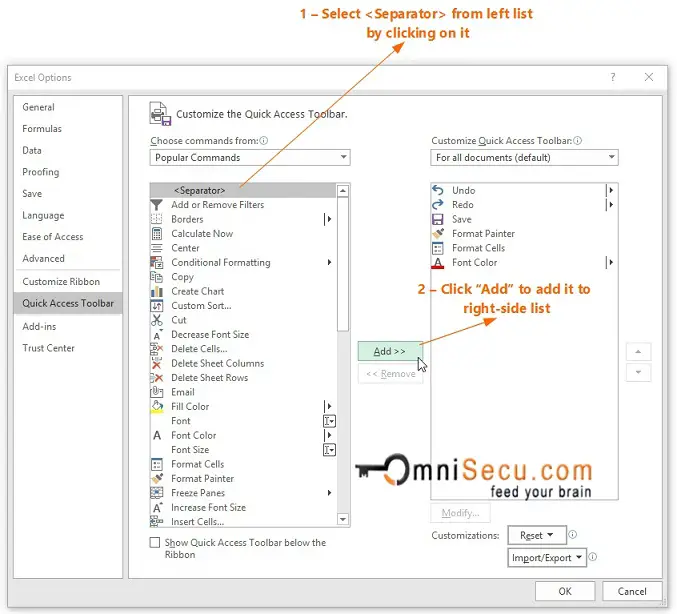677x614 pixels.
Task: Click the Format Cells icon in the left list
Action: [x=156, y=464]
